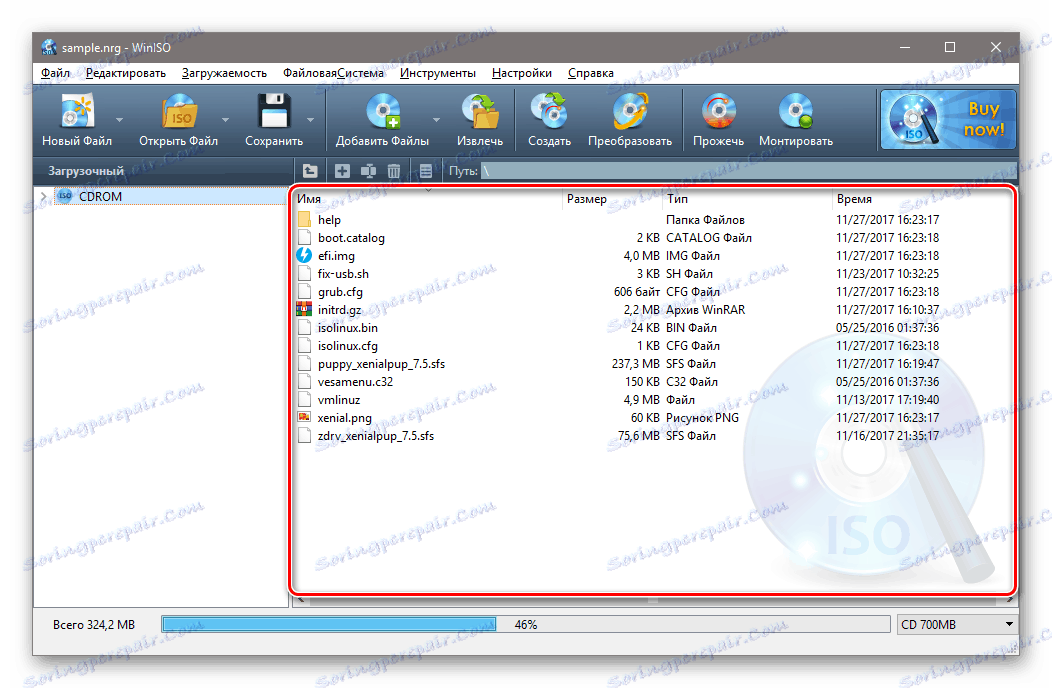Open the Редактировать menu

(x=125, y=73)
